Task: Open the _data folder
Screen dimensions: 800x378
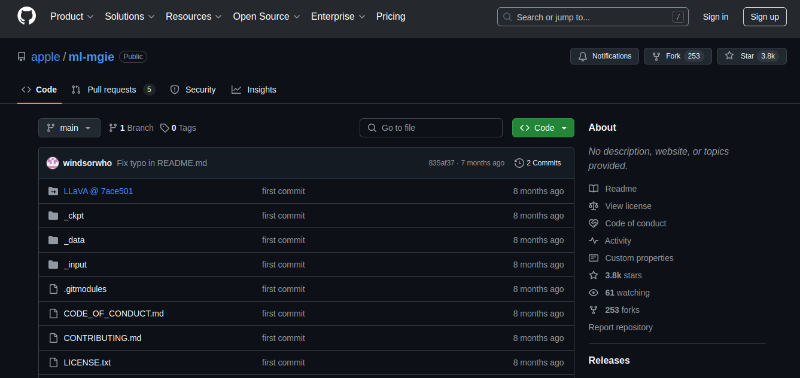Action: (x=74, y=240)
